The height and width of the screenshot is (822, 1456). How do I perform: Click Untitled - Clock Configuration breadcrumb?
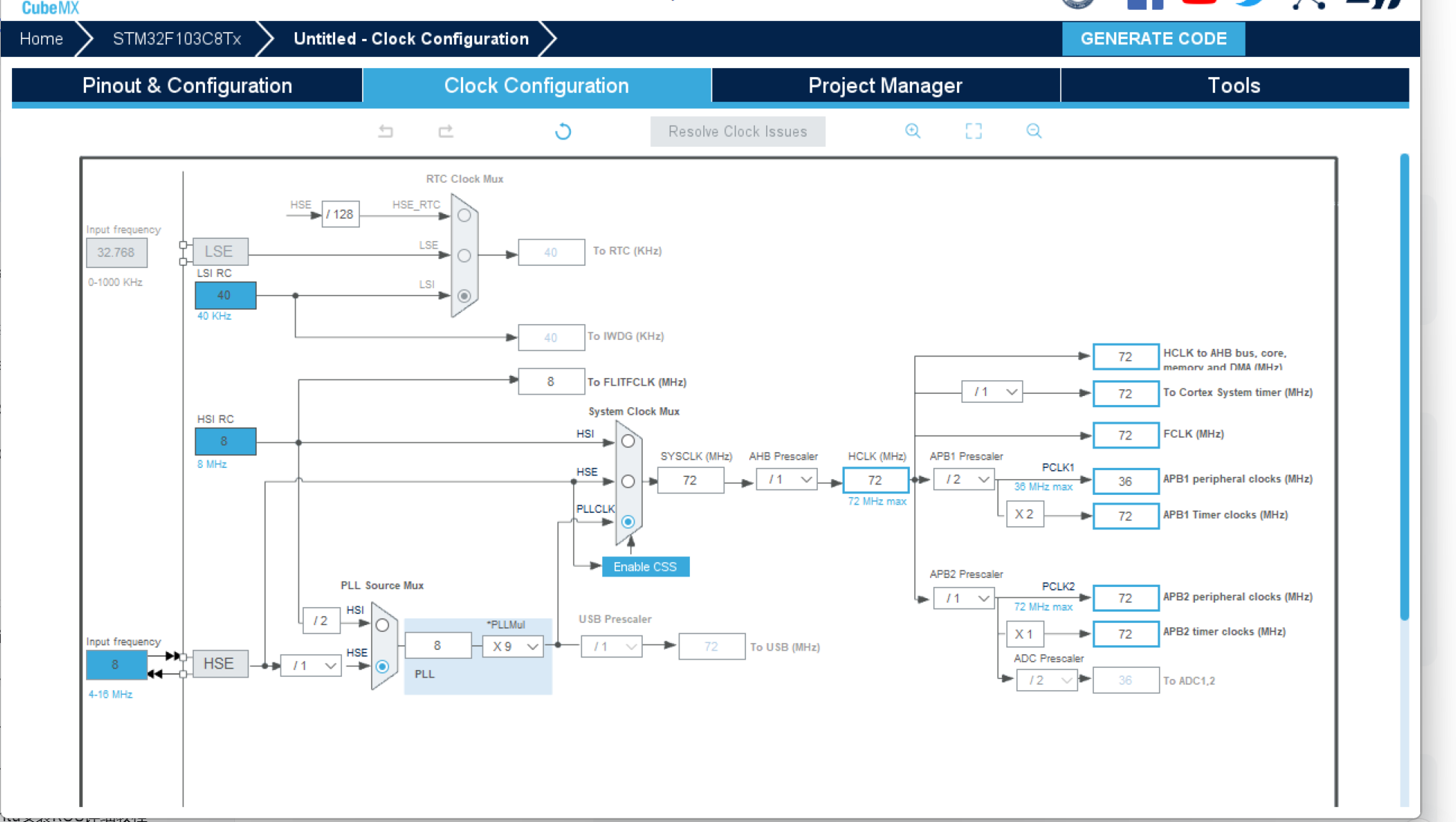coord(411,39)
